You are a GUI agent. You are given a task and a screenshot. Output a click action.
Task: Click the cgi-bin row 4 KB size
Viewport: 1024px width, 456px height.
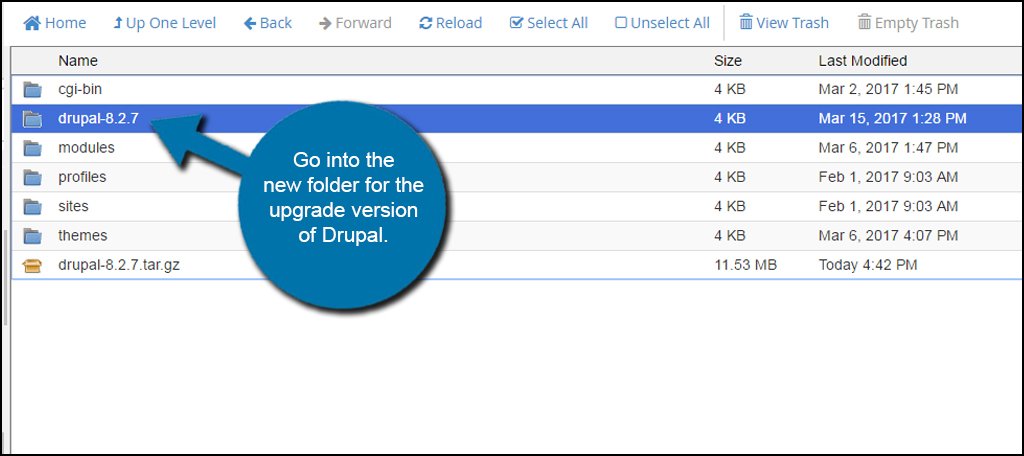click(729, 90)
